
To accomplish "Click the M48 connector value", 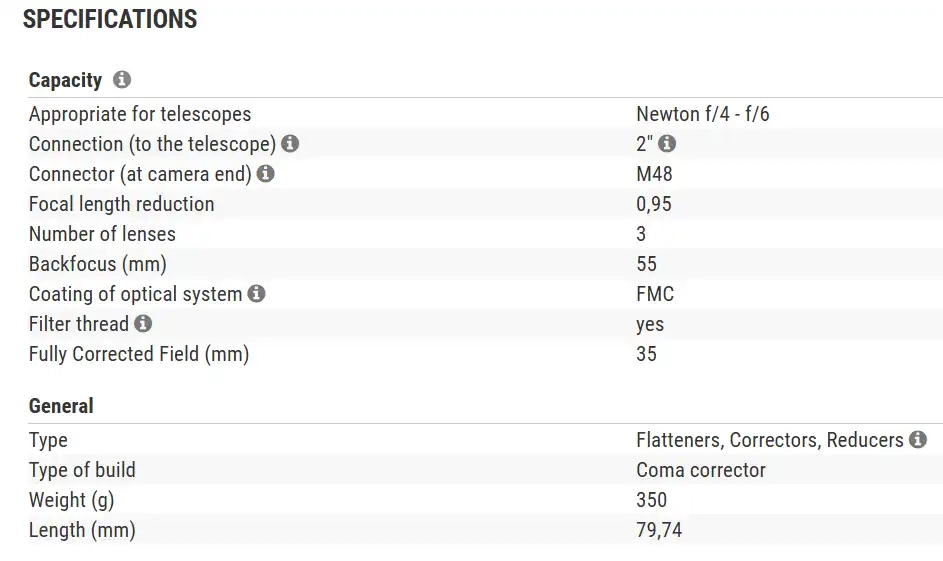I will click(x=654, y=174).
